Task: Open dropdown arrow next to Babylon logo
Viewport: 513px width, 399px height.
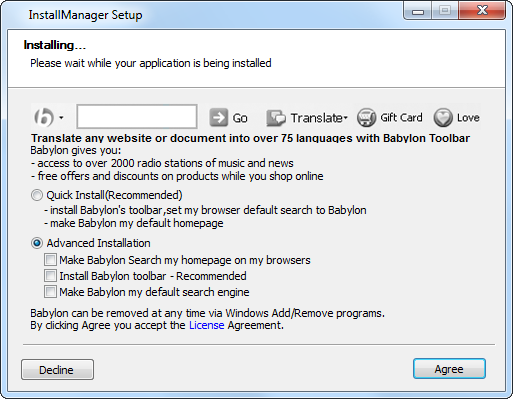Action: 61,118
